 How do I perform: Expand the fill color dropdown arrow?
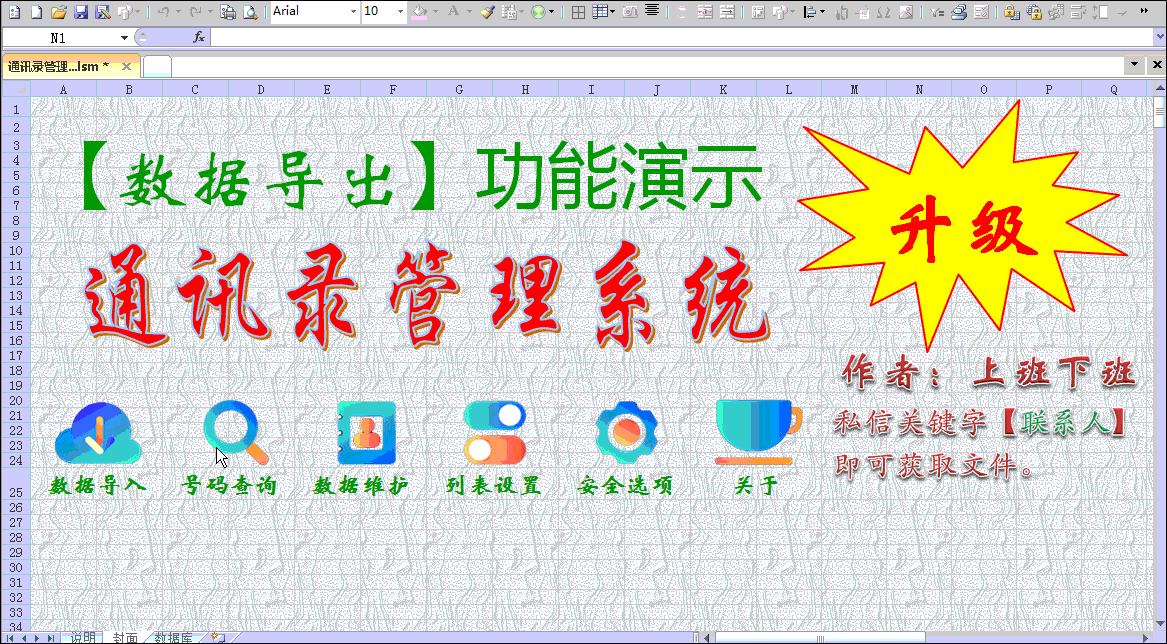coord(435,12)
